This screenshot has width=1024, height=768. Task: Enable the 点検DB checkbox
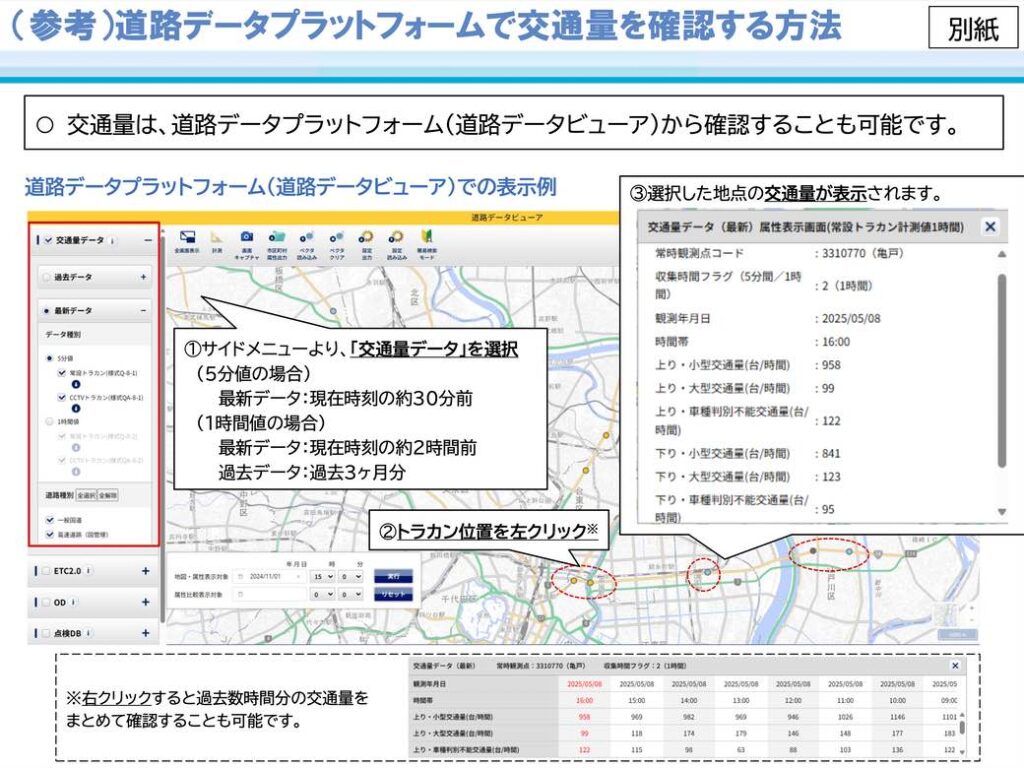coord(46,633)
